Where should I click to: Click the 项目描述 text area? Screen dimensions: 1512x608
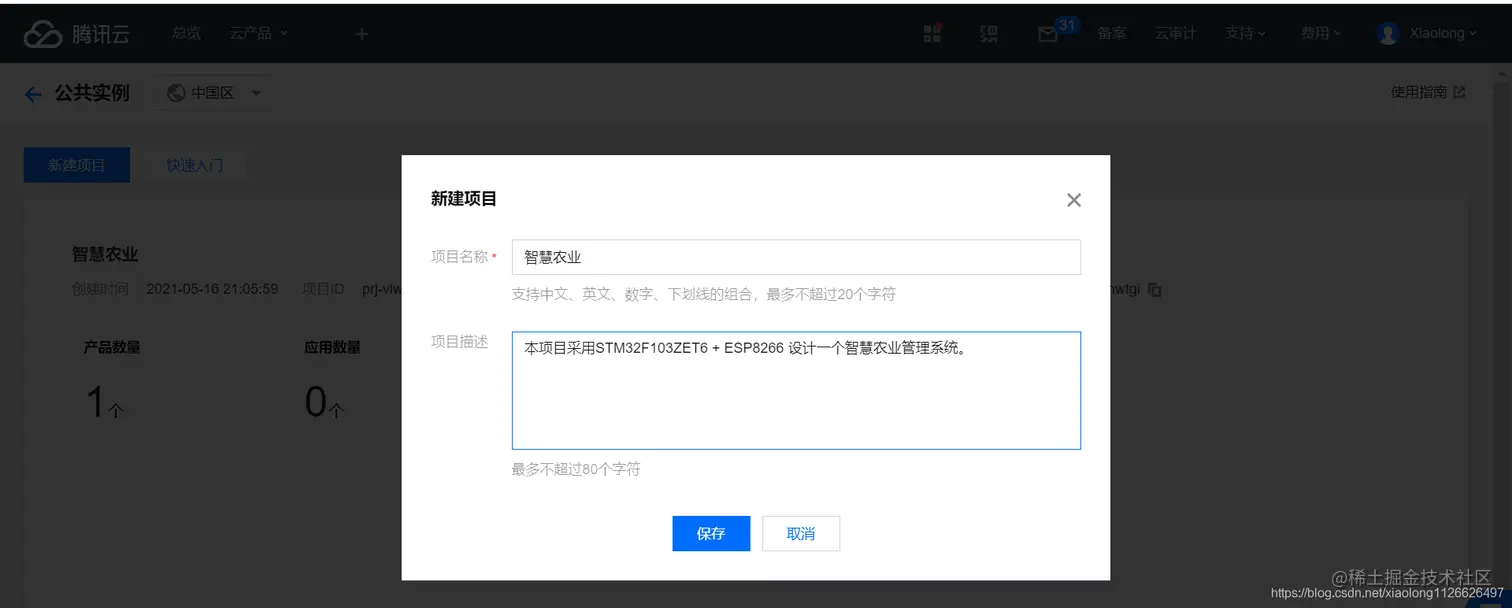pos(796,391)
